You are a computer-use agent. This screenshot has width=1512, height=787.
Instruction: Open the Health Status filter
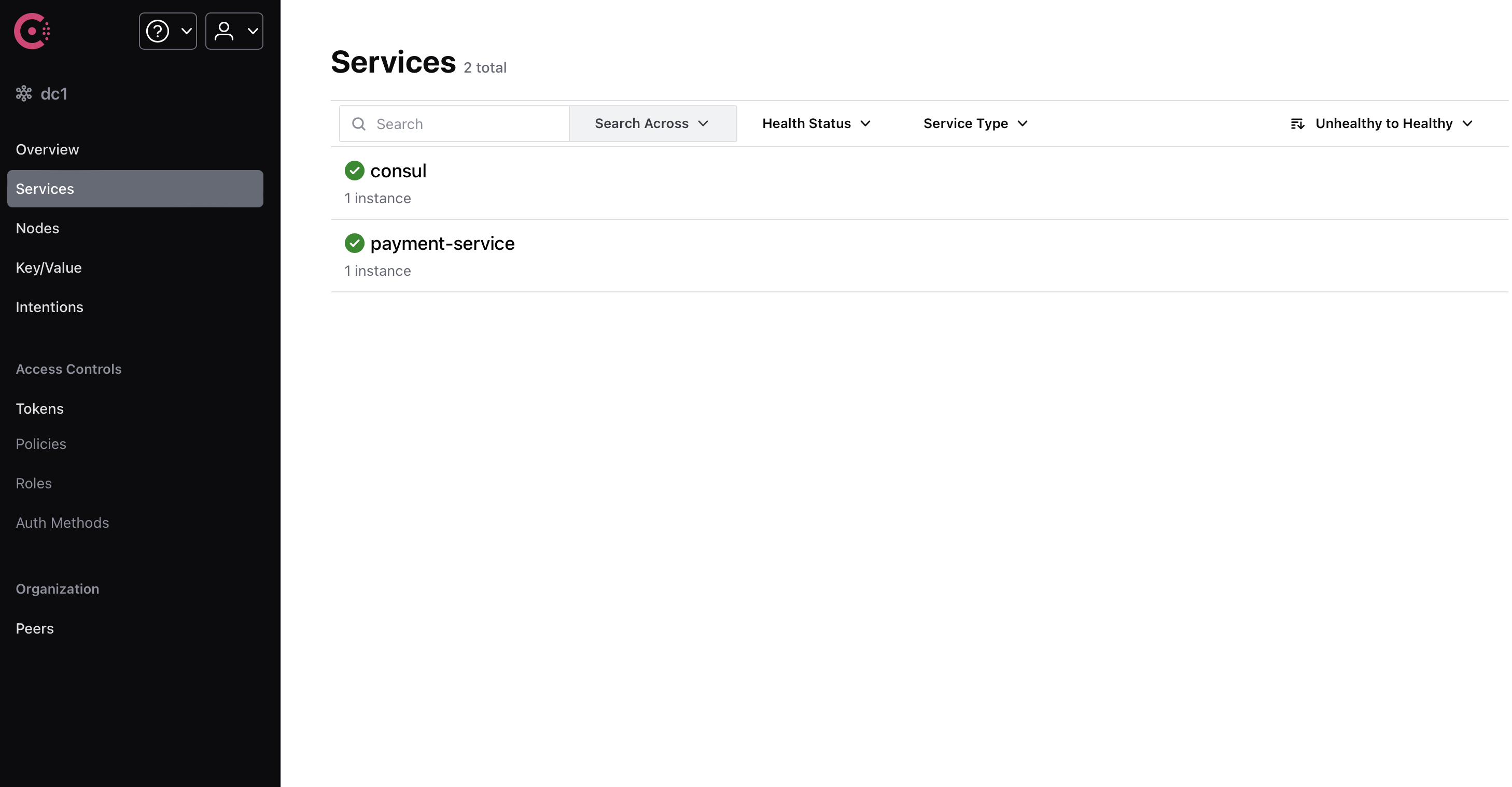click(x=816, y=124)
